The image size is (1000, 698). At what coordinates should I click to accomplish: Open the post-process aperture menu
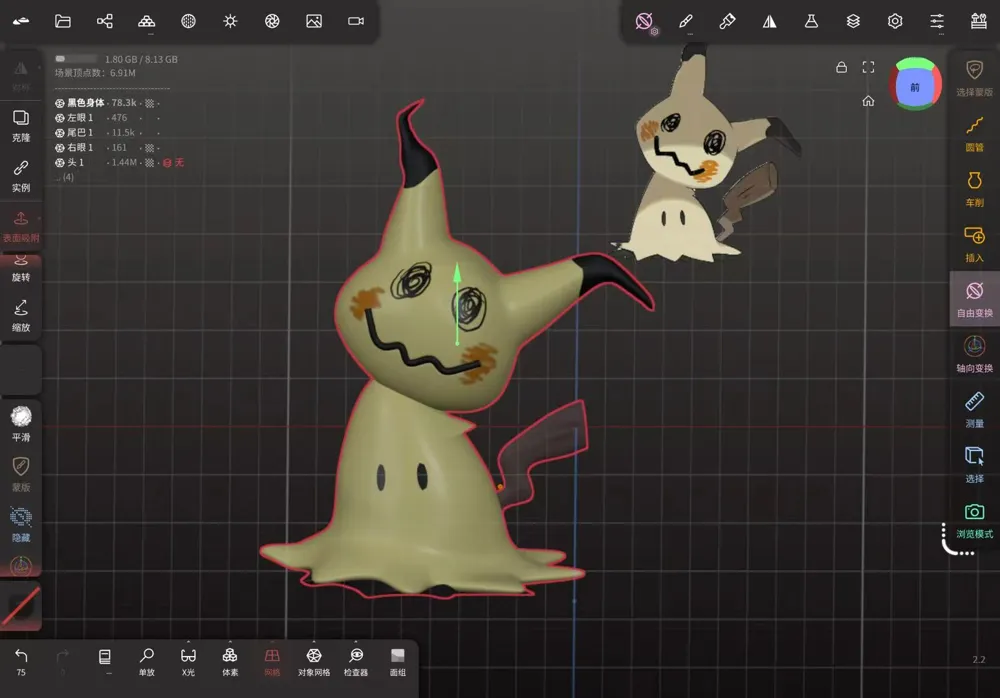point(272,21)
